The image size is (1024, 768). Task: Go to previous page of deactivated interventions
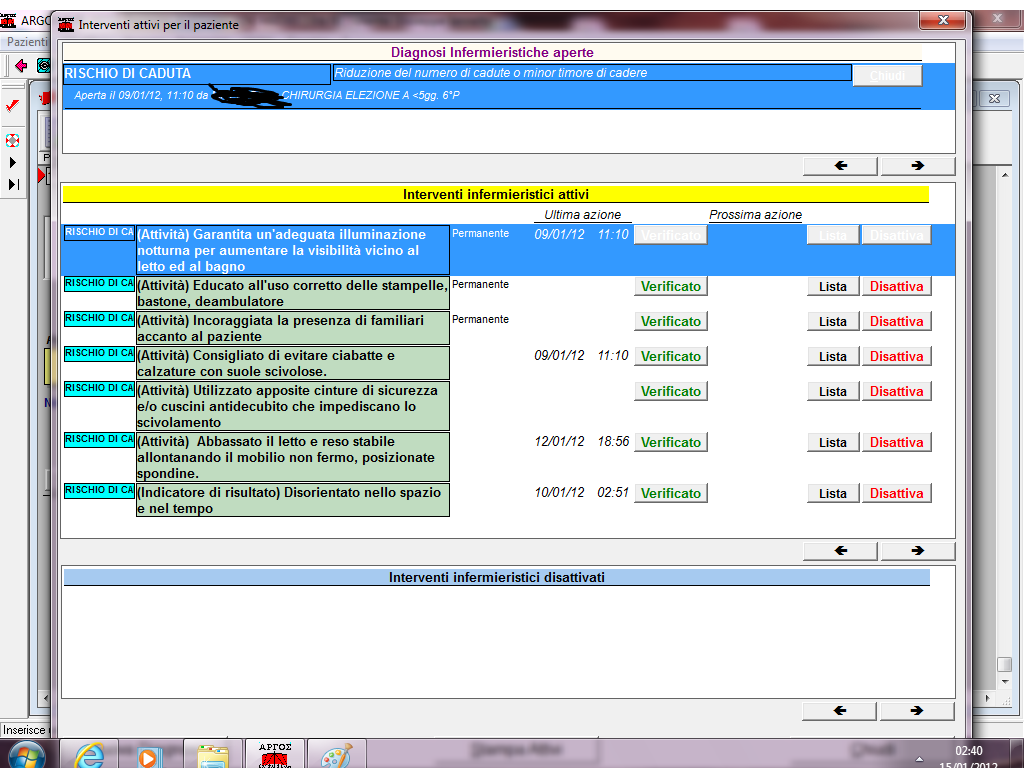(x=839, y=711)
